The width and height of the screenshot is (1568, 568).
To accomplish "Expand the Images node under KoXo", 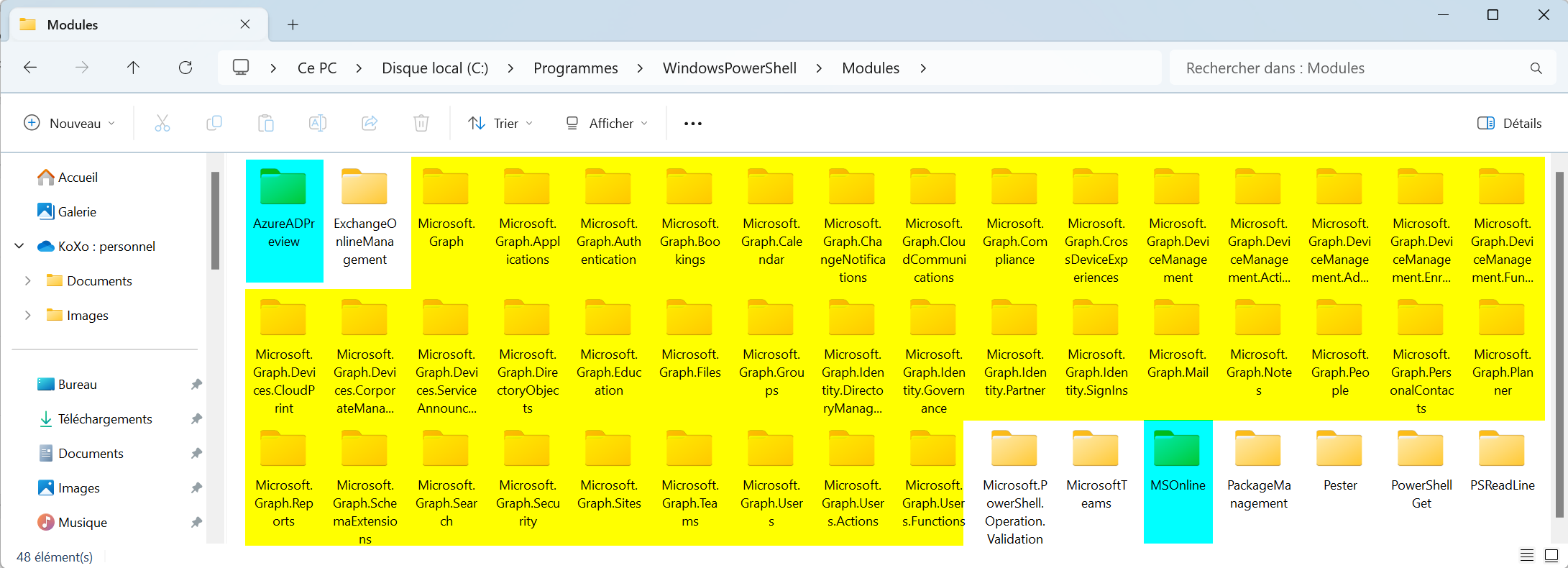I will tap(28, 316).
